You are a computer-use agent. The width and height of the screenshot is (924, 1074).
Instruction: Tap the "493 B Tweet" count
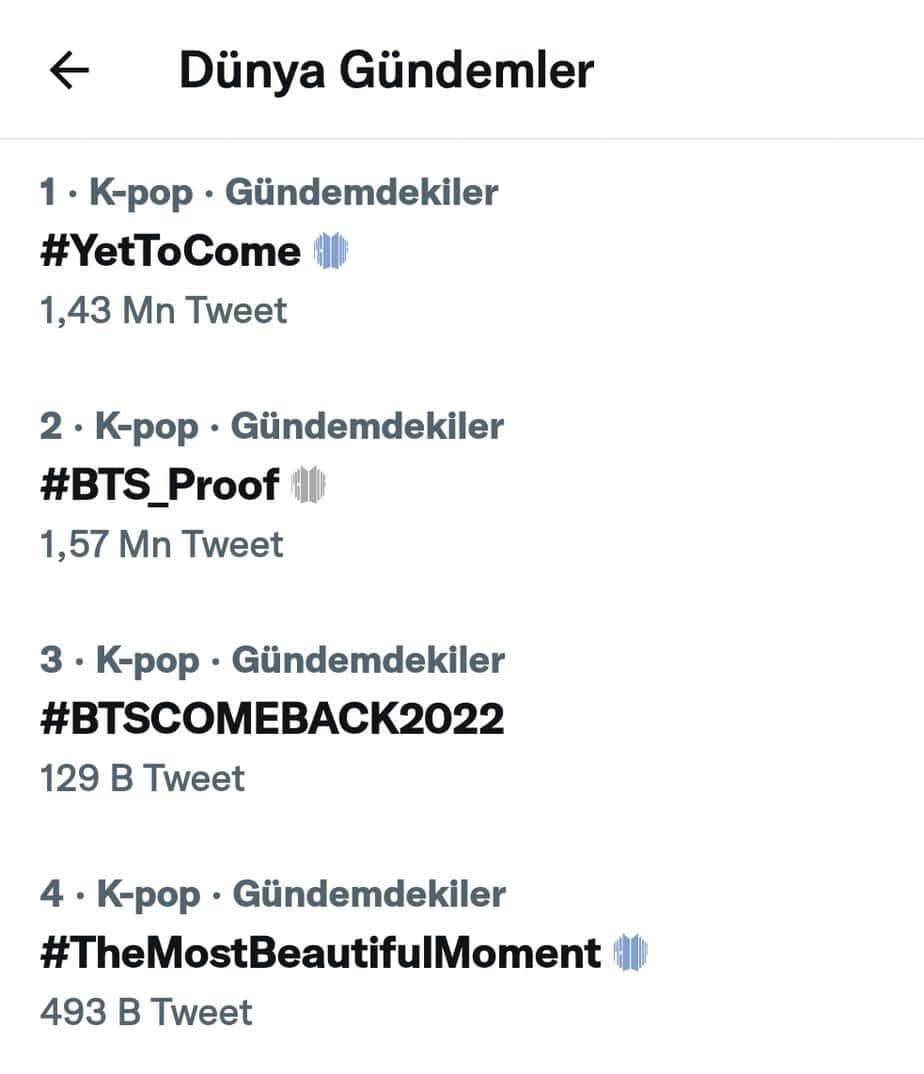tap(146, 1013)
